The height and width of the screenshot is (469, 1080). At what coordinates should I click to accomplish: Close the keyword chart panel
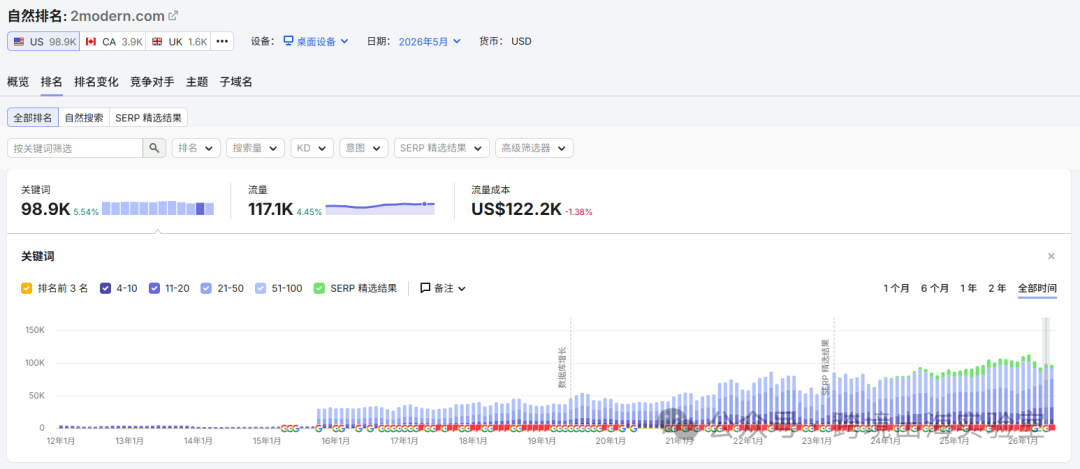click(x=1051, y=256)
